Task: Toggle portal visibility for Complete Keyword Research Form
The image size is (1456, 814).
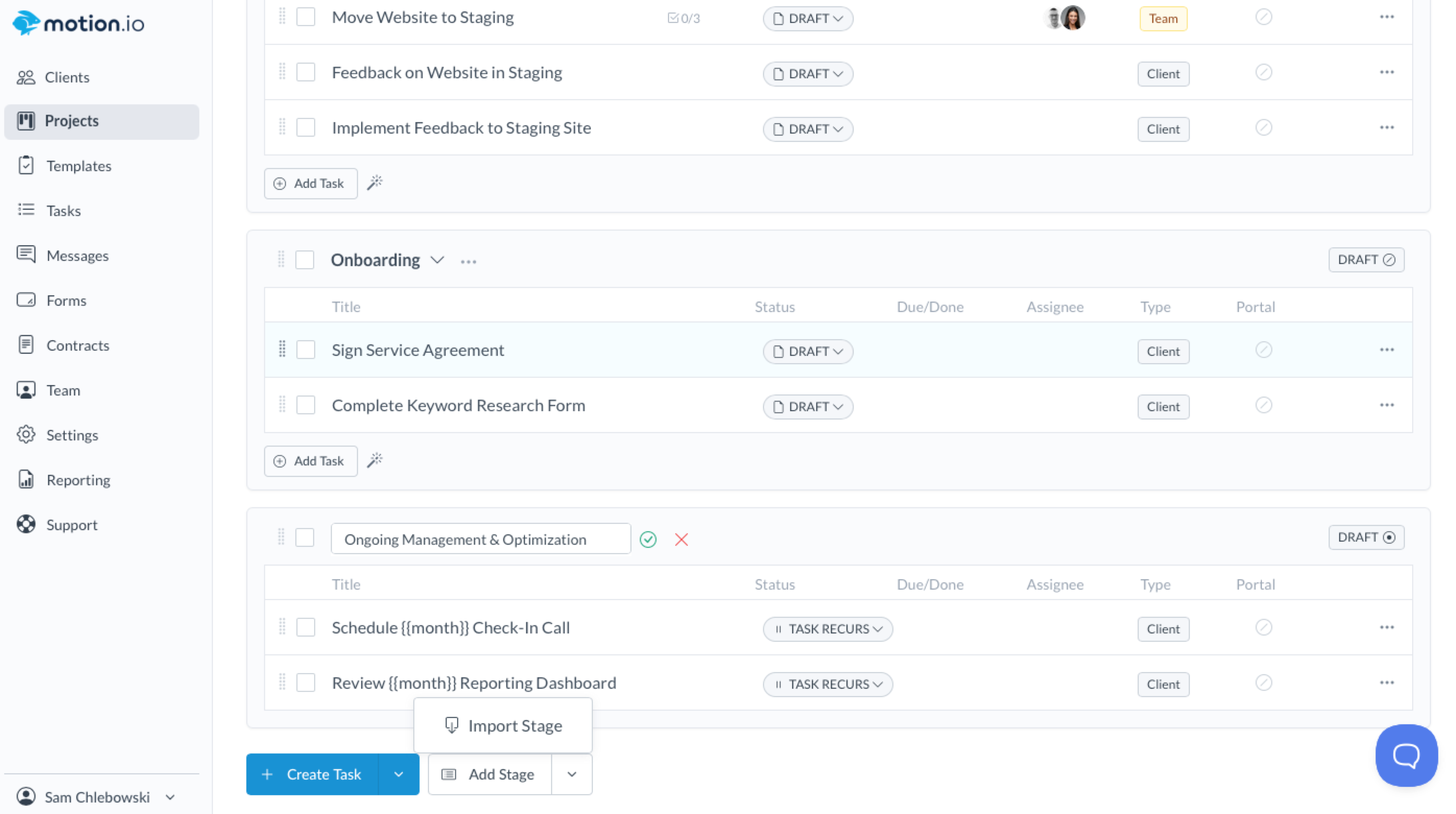Action: [1263, 405]
